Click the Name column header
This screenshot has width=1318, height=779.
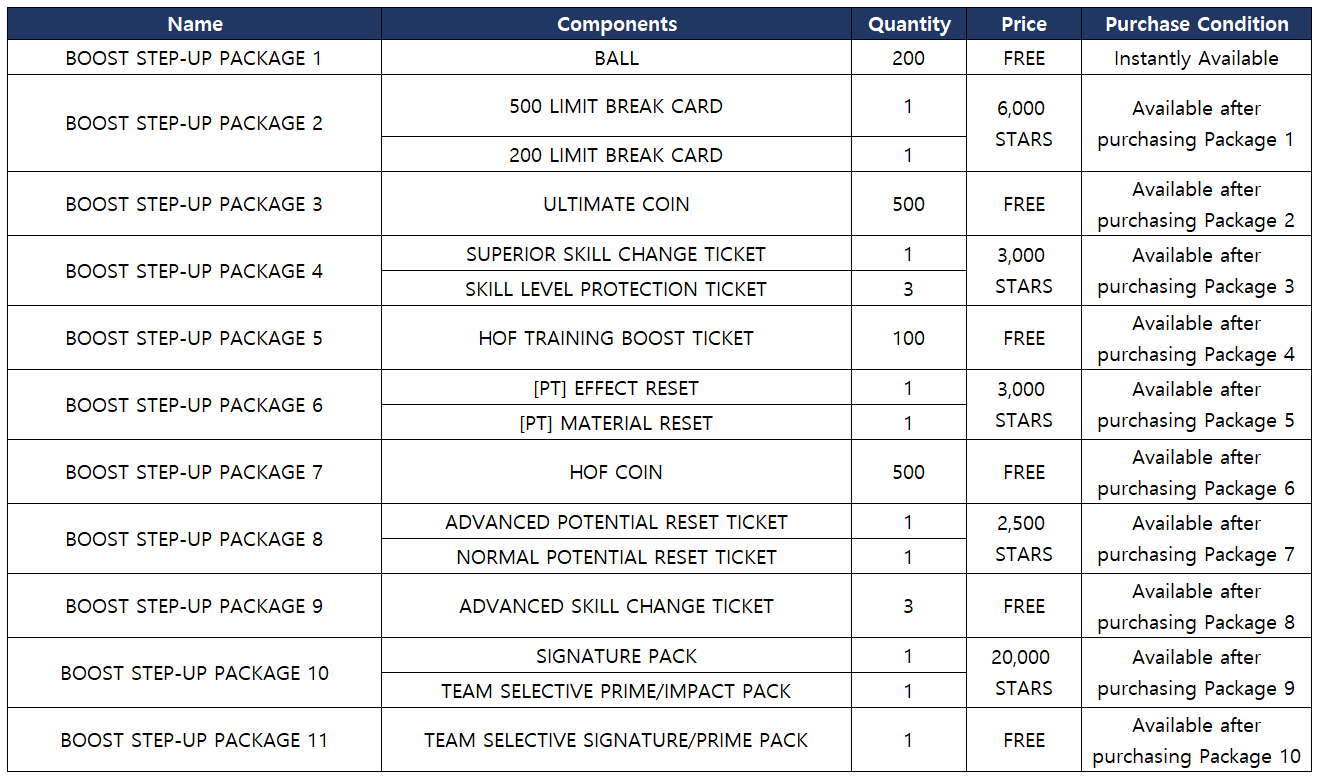[194, 24]
